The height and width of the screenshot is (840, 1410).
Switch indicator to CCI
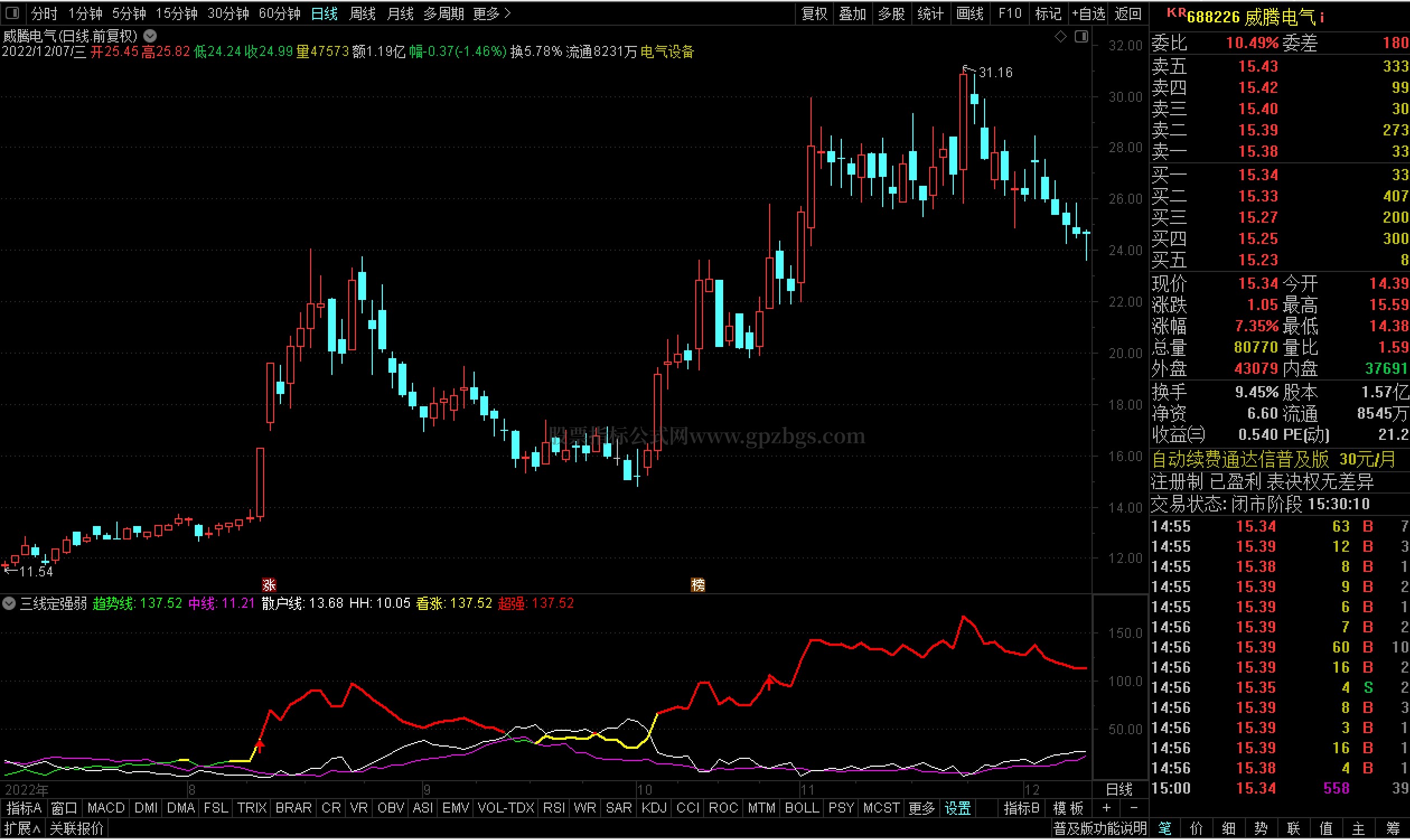click(688, 808)
